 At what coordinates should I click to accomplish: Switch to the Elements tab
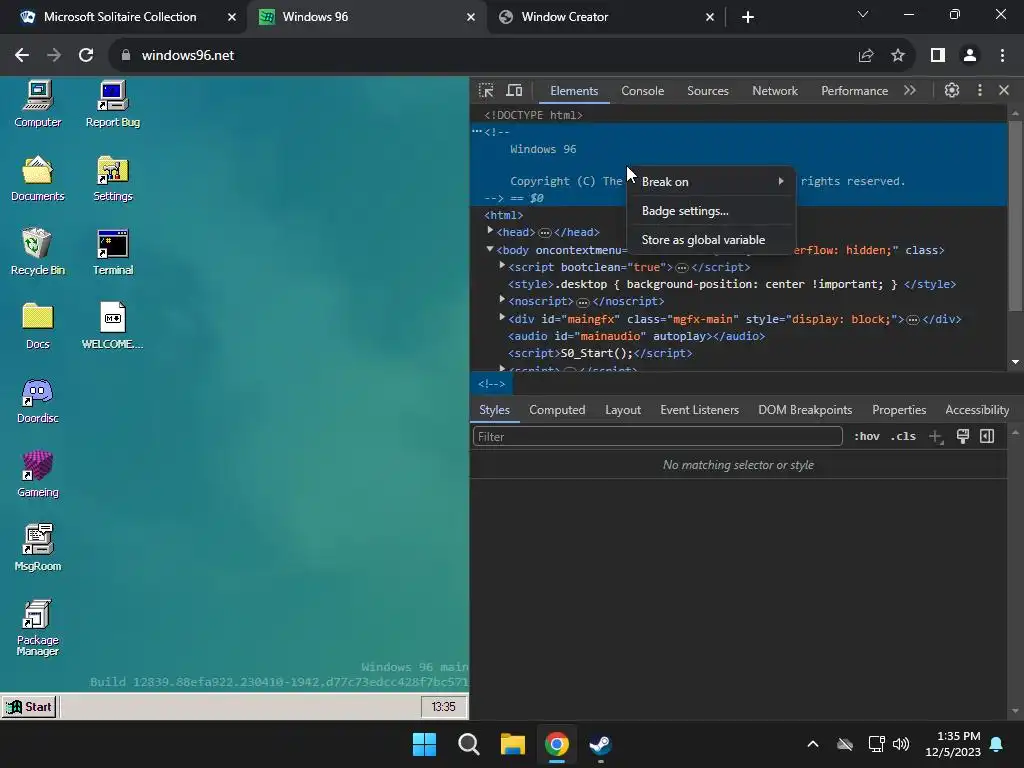coord(573,91)
